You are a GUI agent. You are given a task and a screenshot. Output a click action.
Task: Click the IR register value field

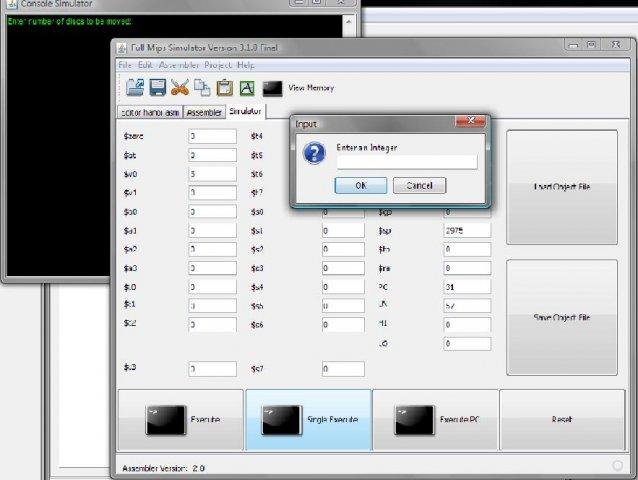point(467,305)
